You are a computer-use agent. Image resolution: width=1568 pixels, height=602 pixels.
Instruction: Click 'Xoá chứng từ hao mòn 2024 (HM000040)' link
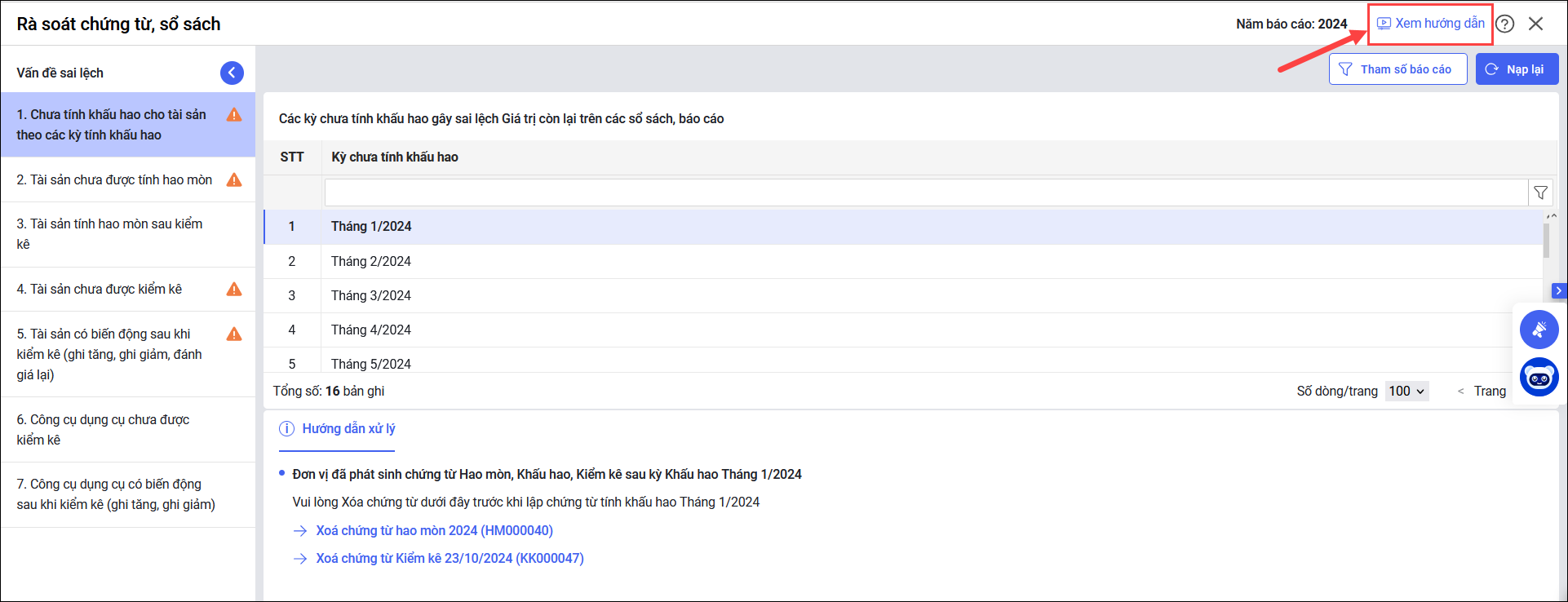point(434,530)
